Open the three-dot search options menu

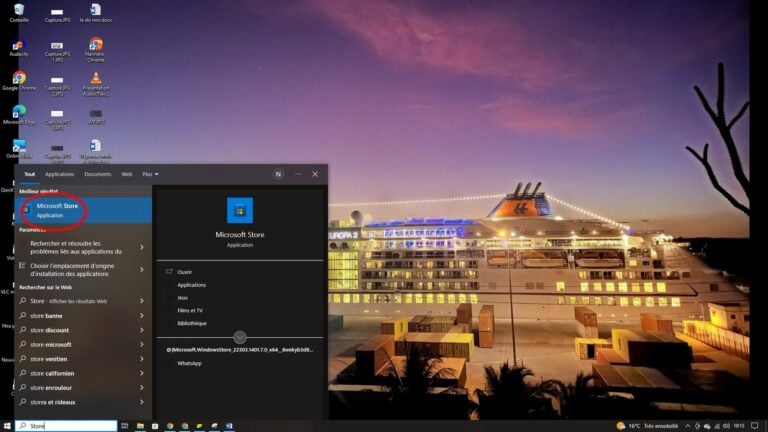click(297, 174)
